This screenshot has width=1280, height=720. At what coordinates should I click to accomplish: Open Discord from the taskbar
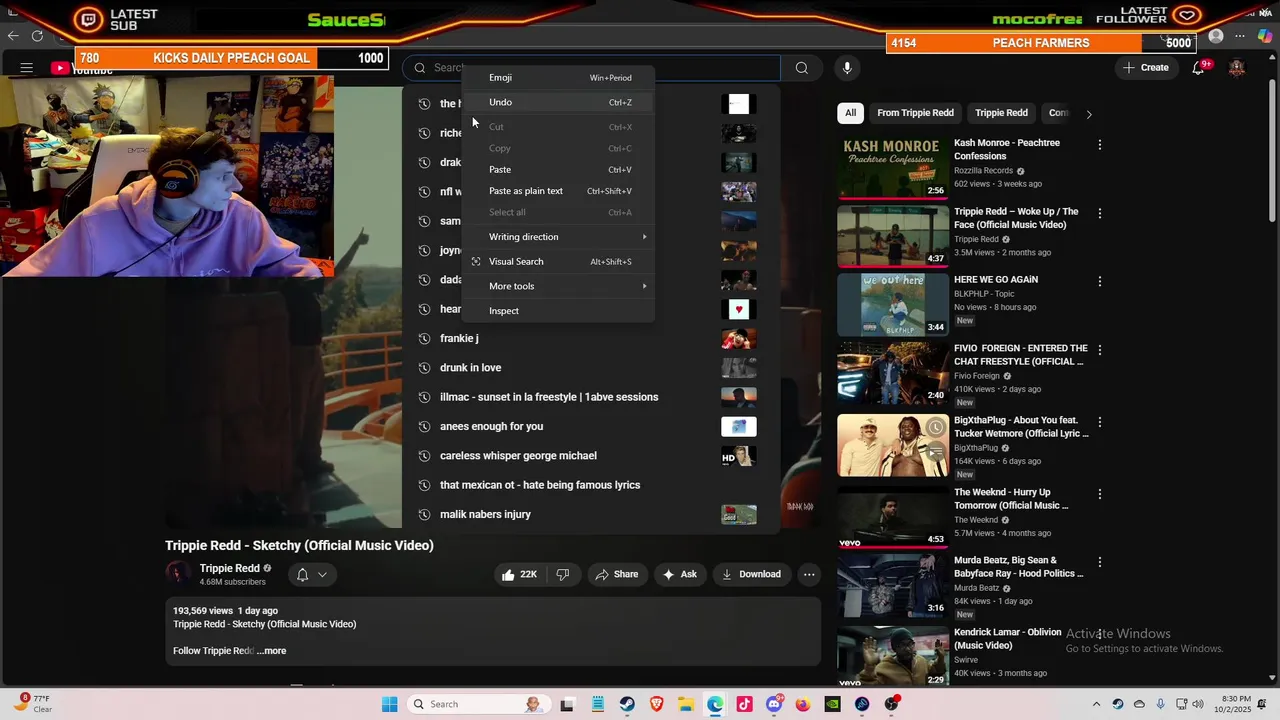[774, 704]
